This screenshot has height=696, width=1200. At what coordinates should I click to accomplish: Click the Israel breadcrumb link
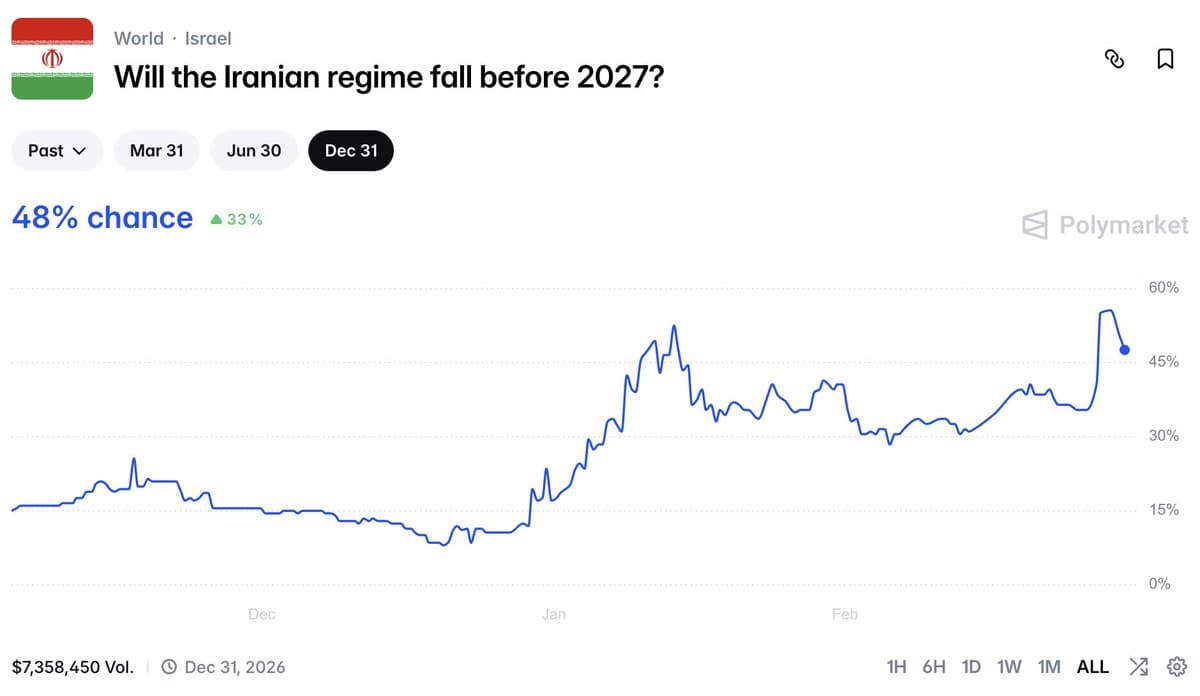tap(210, 38)
